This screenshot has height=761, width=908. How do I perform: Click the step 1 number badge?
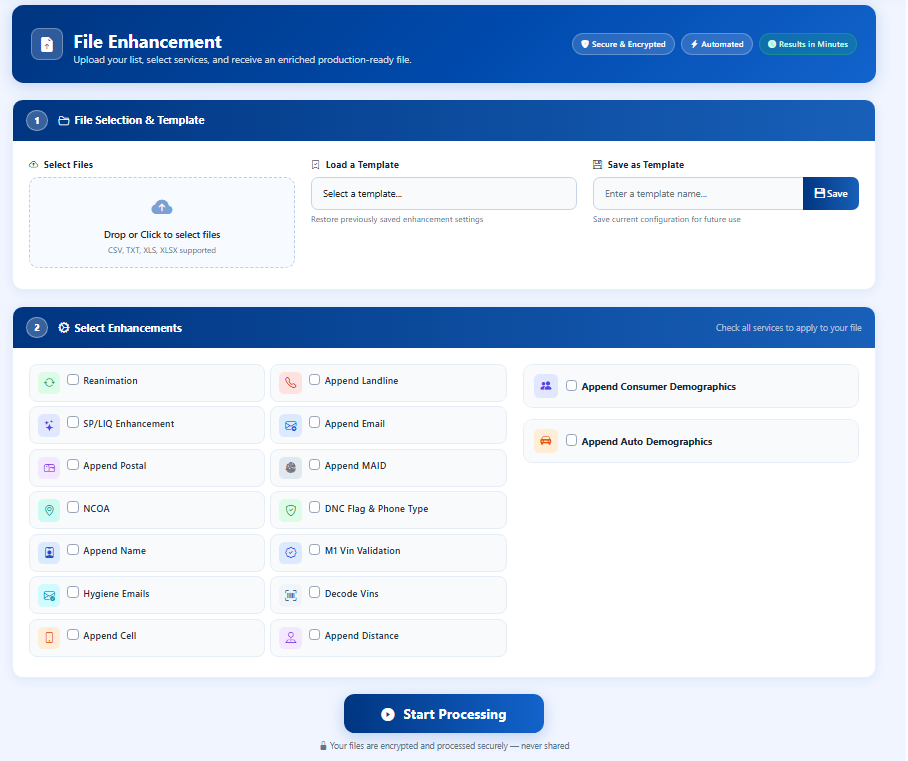[x=37, y=120]
